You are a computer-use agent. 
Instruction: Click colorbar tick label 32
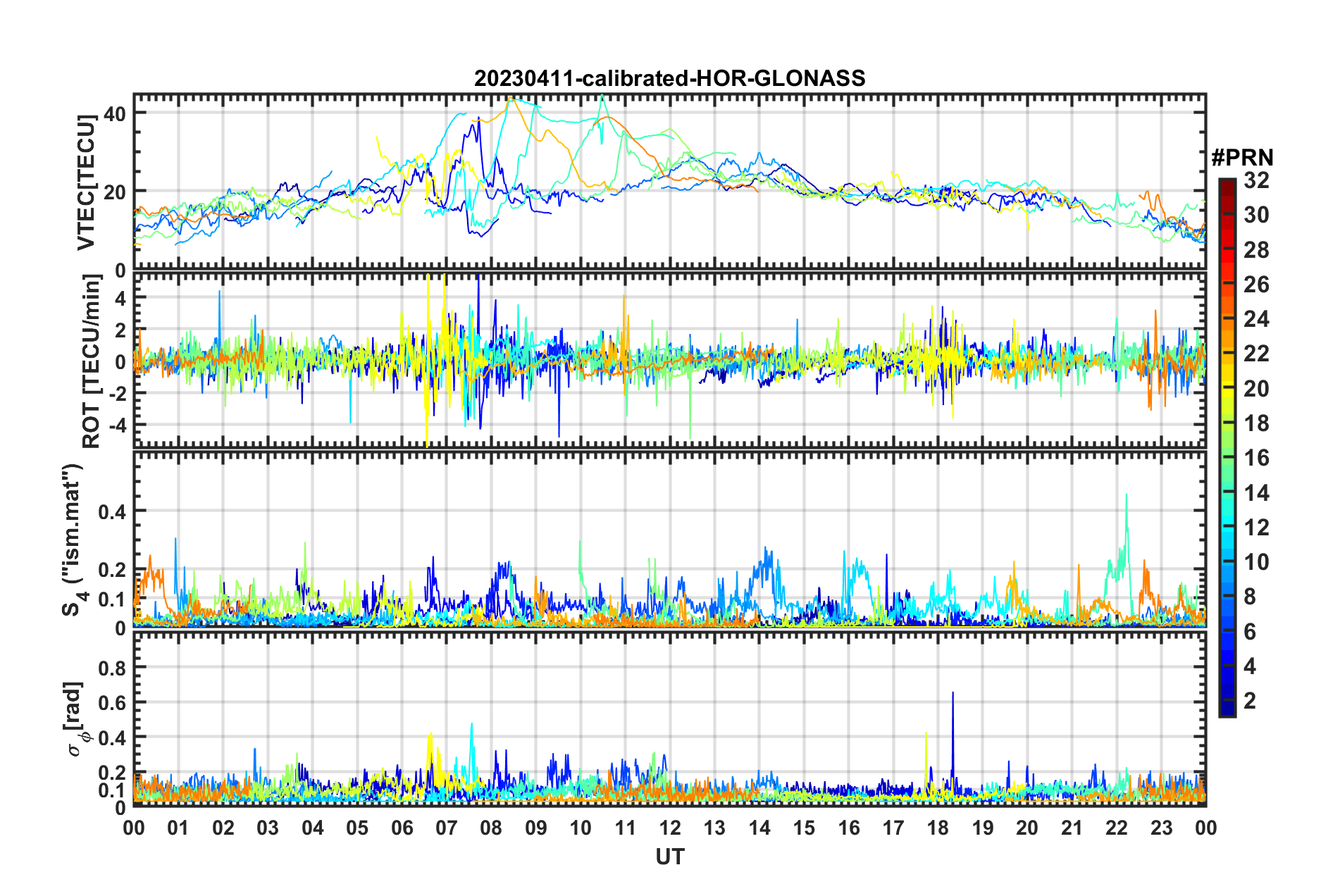point(1256,180)
